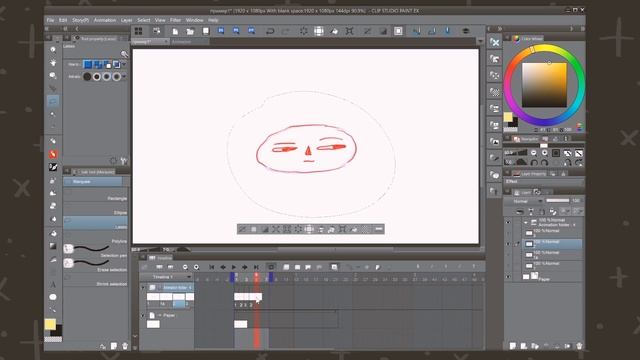The width and height of the screenshot is (640, 360).
Task: Open the Window menu
Action: (x=195, y=20)
